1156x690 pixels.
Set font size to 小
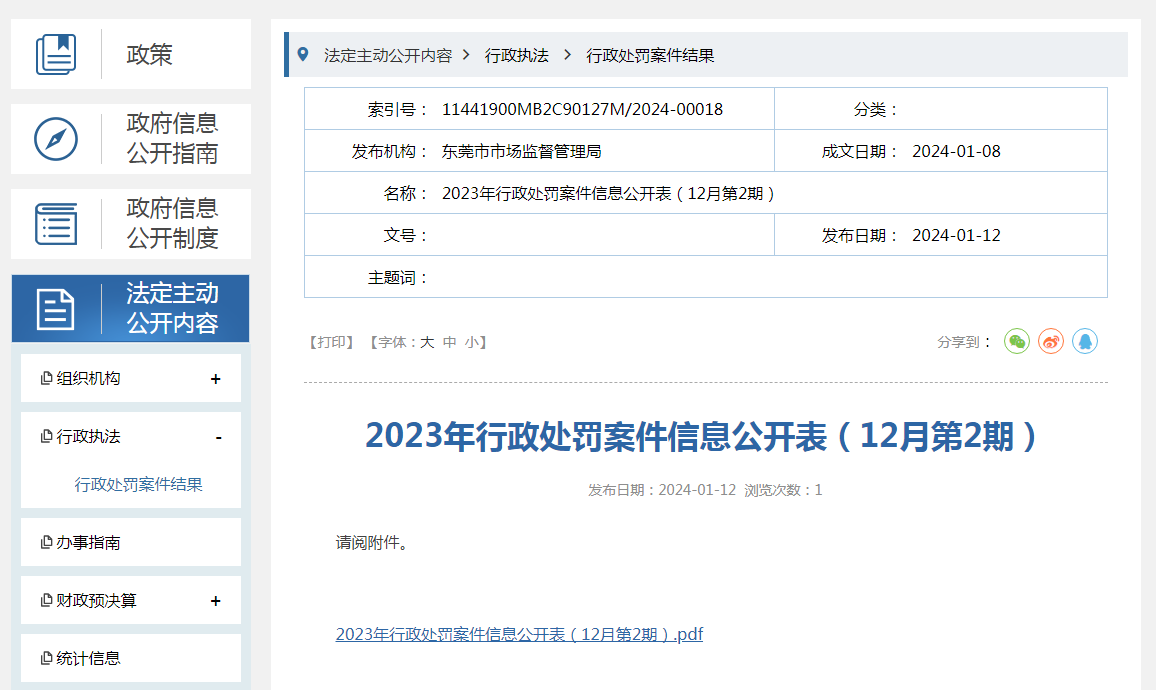click(471, 342)
